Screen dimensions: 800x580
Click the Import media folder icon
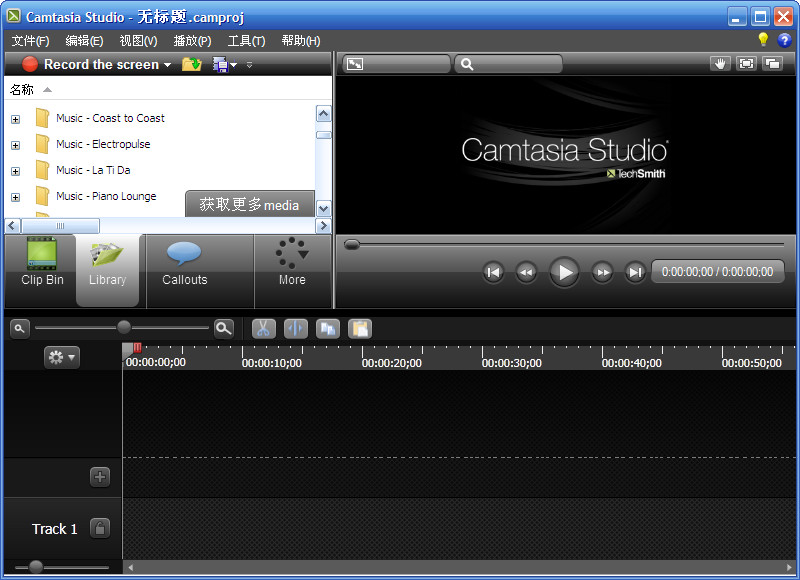pyautogui.click(x=192, y=64)
